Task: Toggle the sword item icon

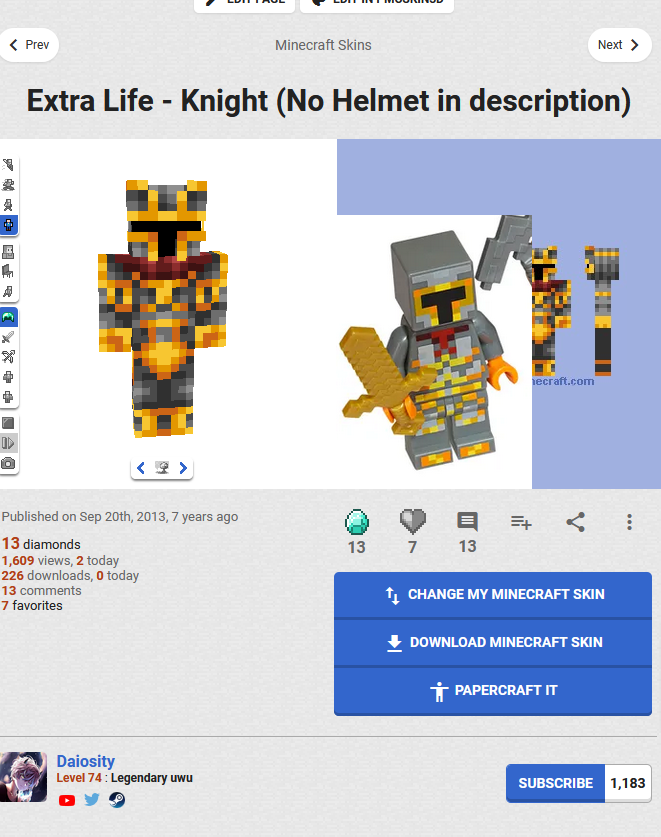Action: click(8, 337)
